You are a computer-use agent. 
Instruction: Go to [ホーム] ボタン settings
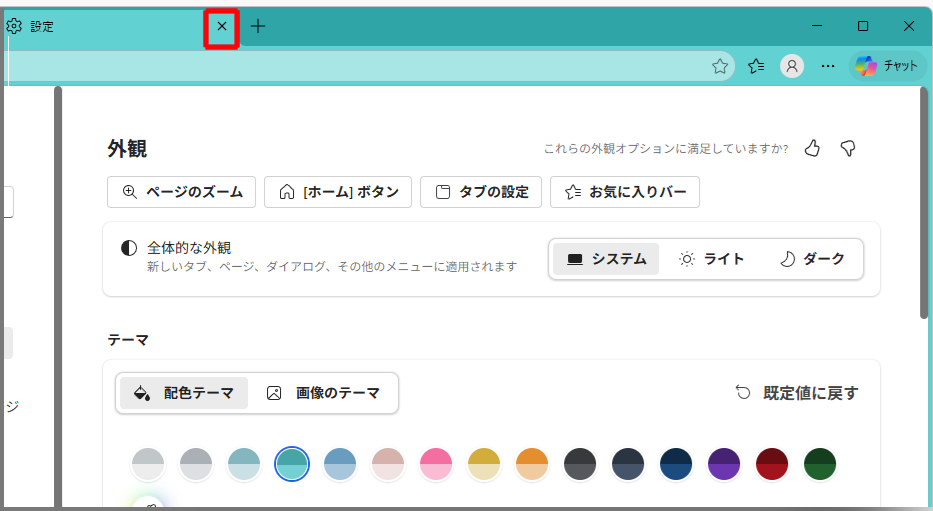(338, 192)
